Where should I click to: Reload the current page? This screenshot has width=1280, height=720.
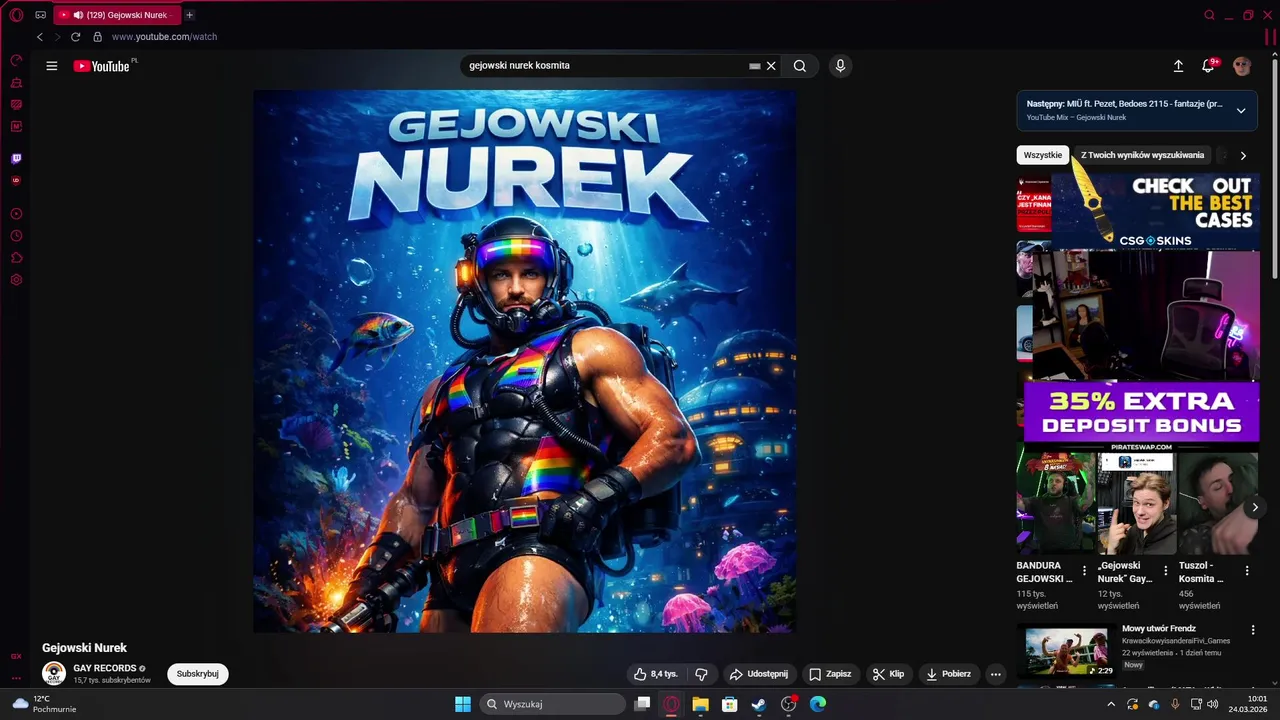tap(75, 37)
